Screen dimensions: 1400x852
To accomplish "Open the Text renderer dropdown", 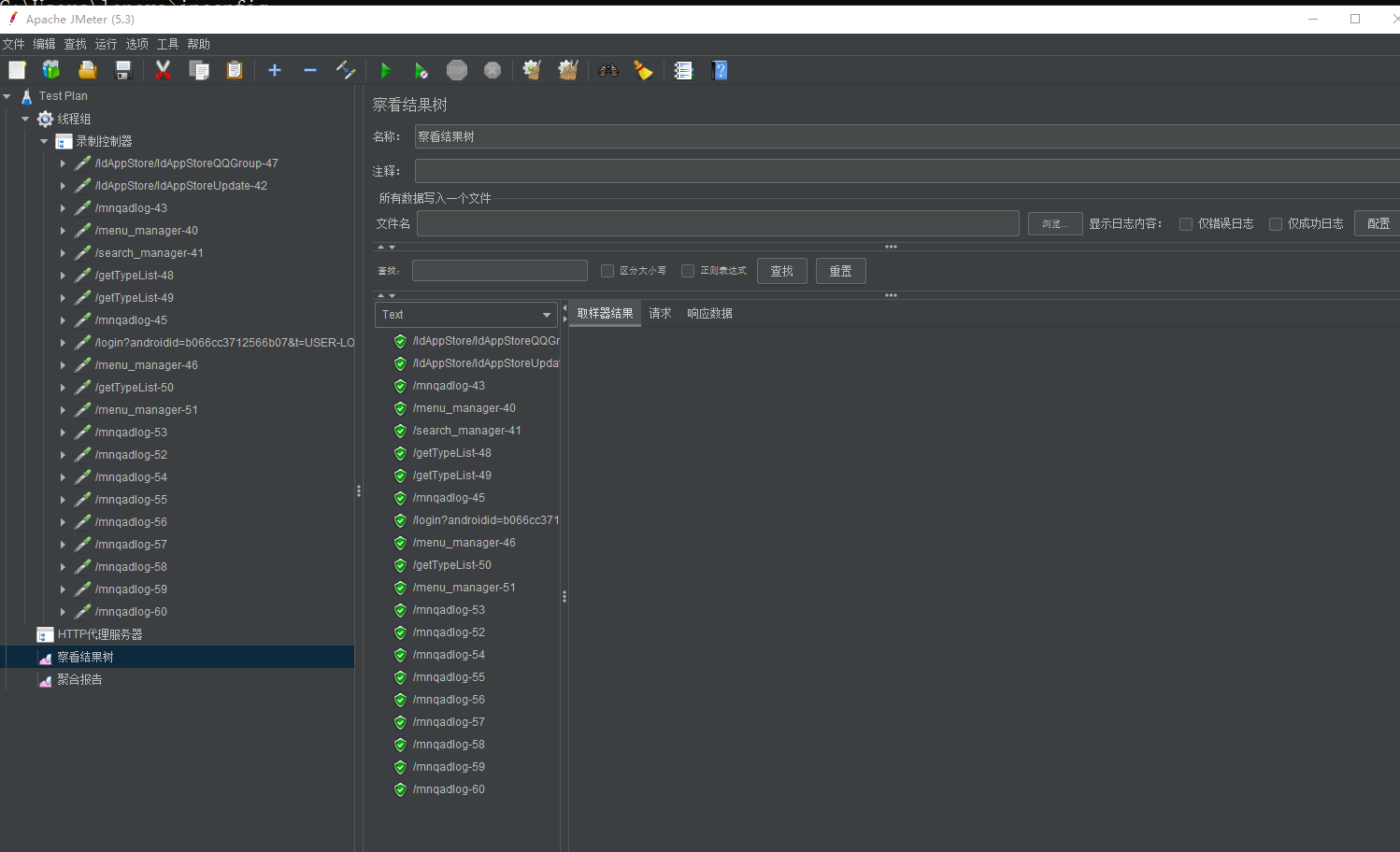I will point(465,315).
